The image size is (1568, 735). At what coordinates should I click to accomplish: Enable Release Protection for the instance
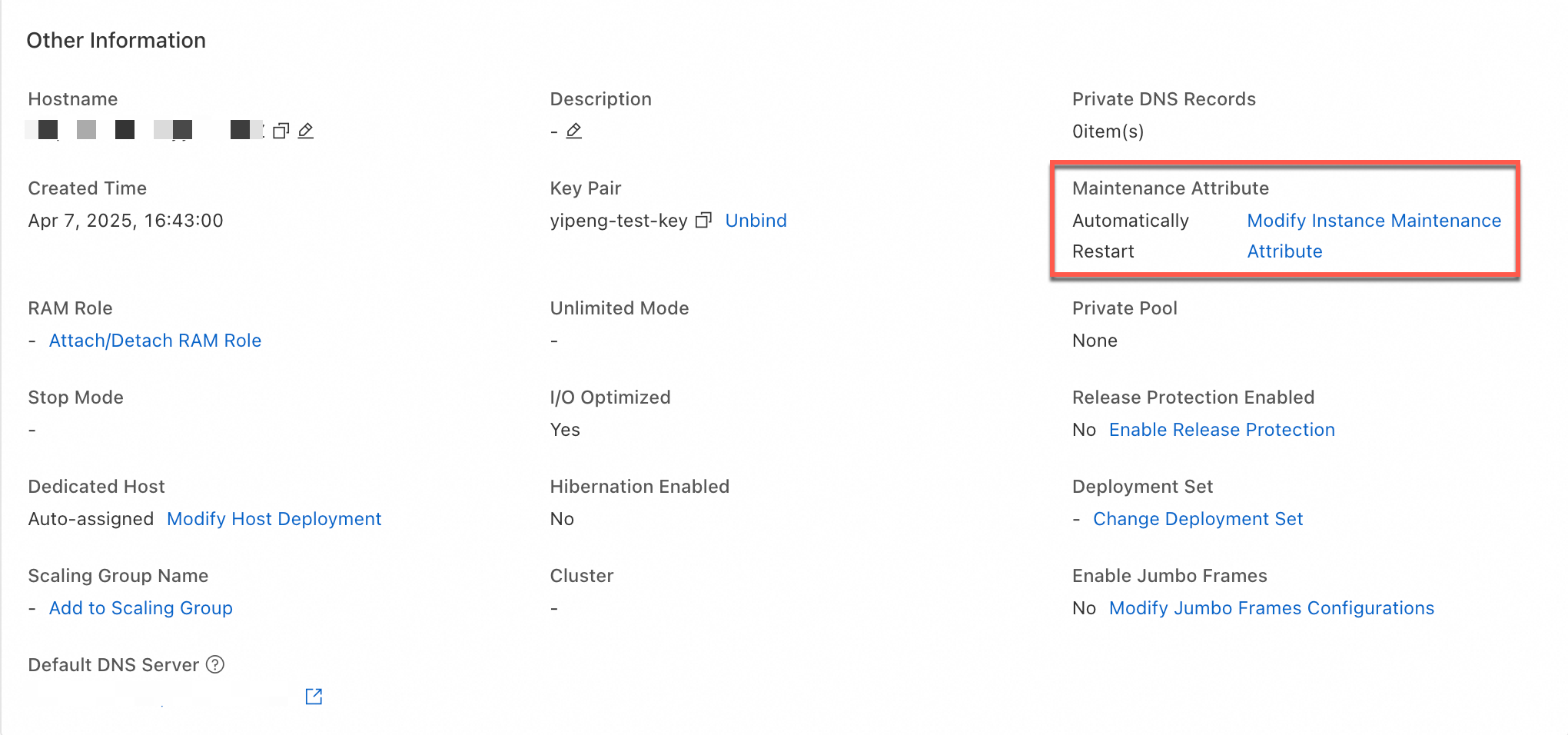click(x=1221, y=430)
